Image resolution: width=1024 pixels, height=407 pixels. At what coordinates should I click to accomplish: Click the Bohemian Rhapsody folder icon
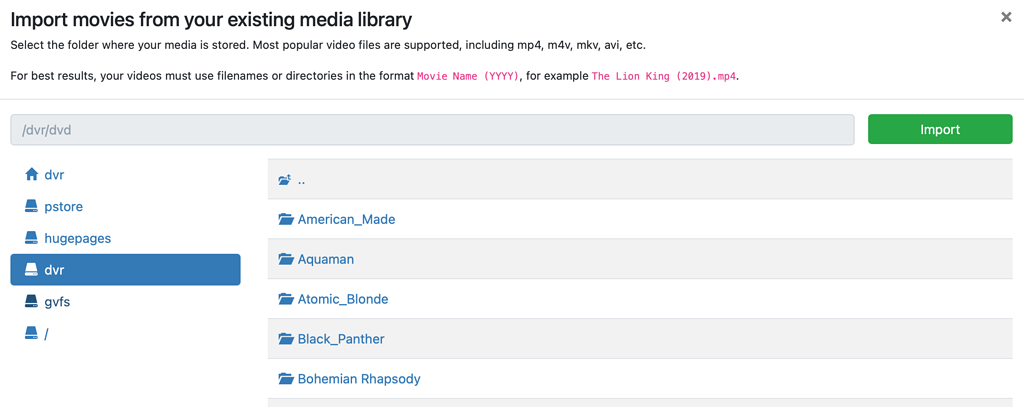[286, 380]
